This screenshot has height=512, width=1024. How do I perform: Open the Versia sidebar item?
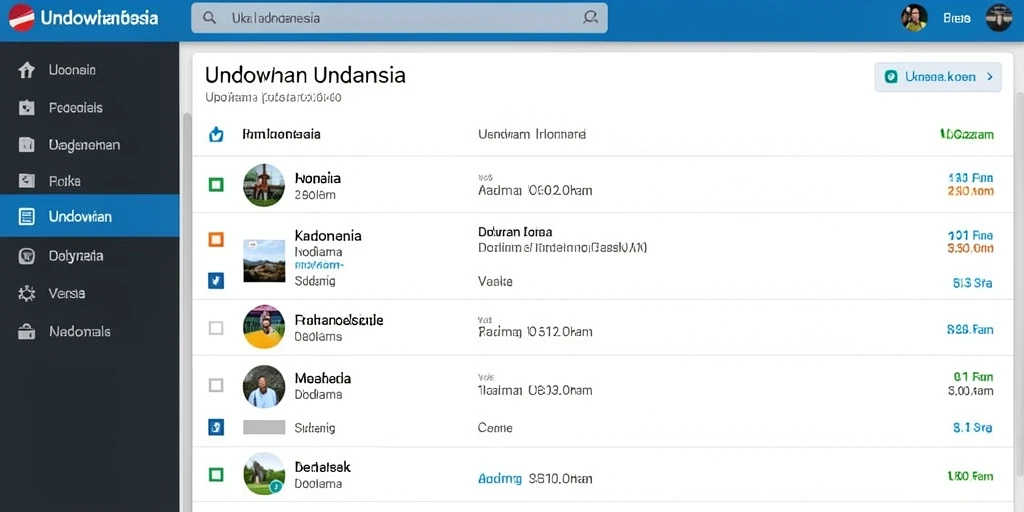coord(89,293)
